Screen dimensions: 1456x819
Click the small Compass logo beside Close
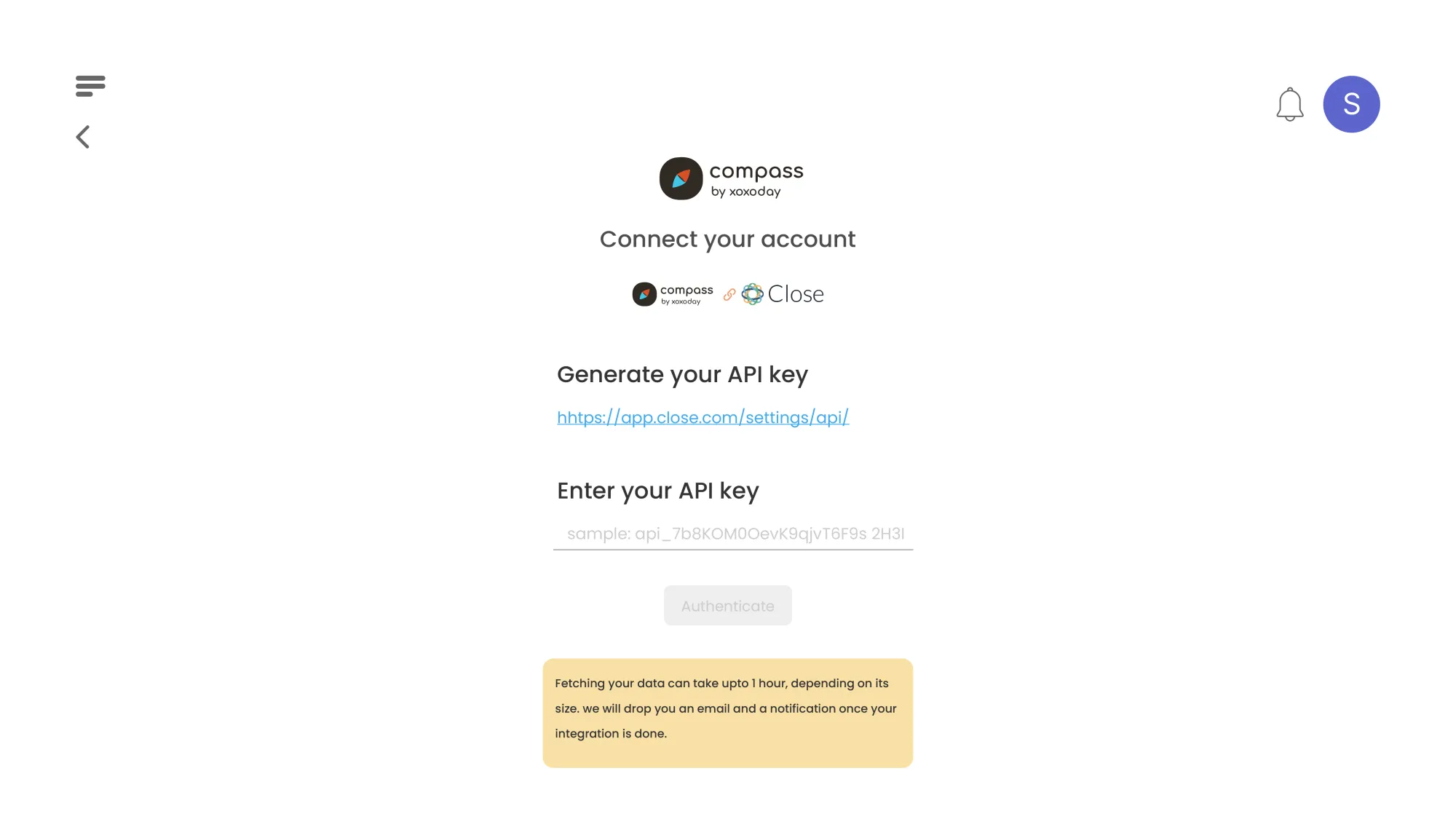tap(672, 294)
